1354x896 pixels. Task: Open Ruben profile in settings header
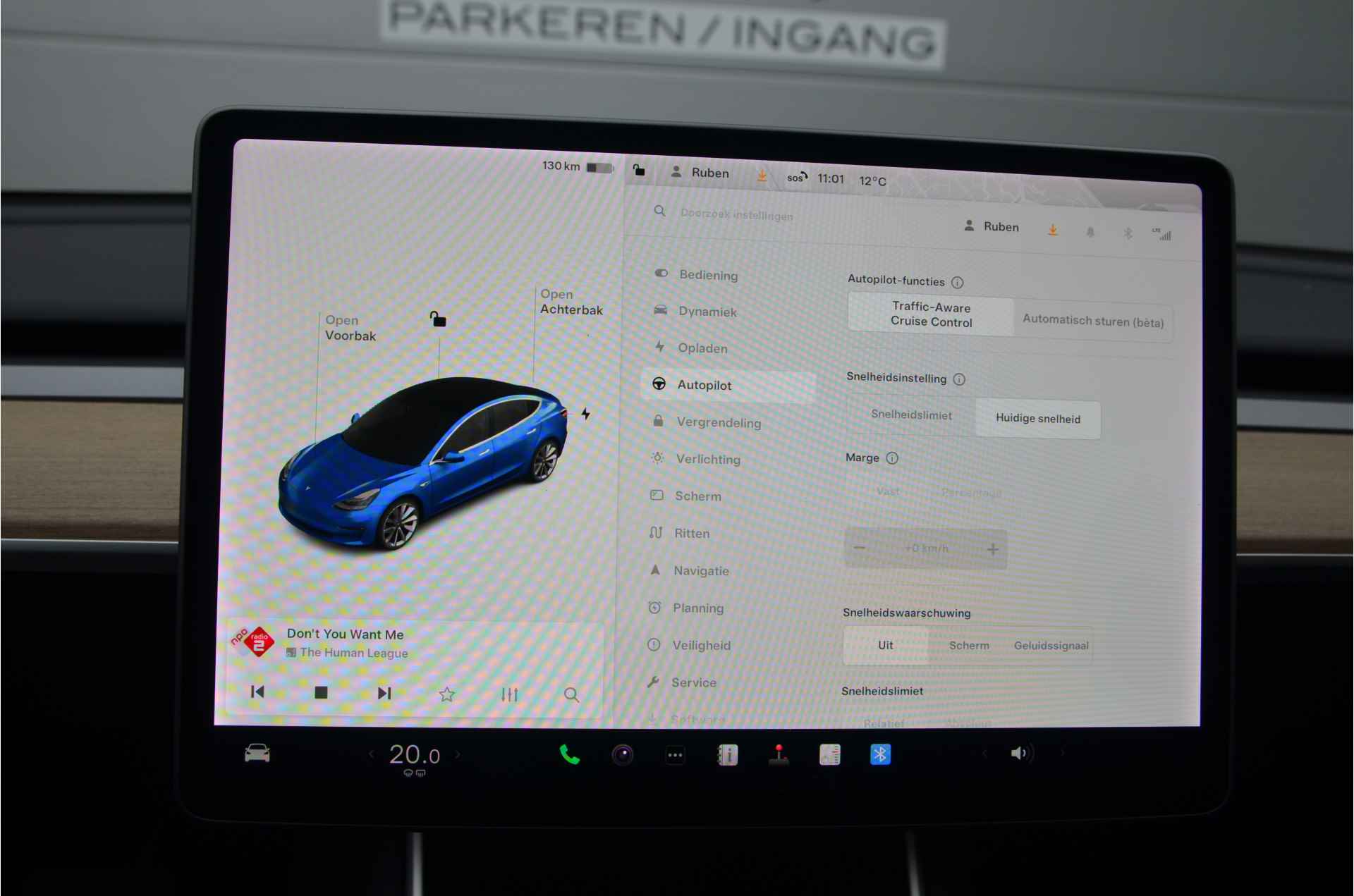point(992,226)
